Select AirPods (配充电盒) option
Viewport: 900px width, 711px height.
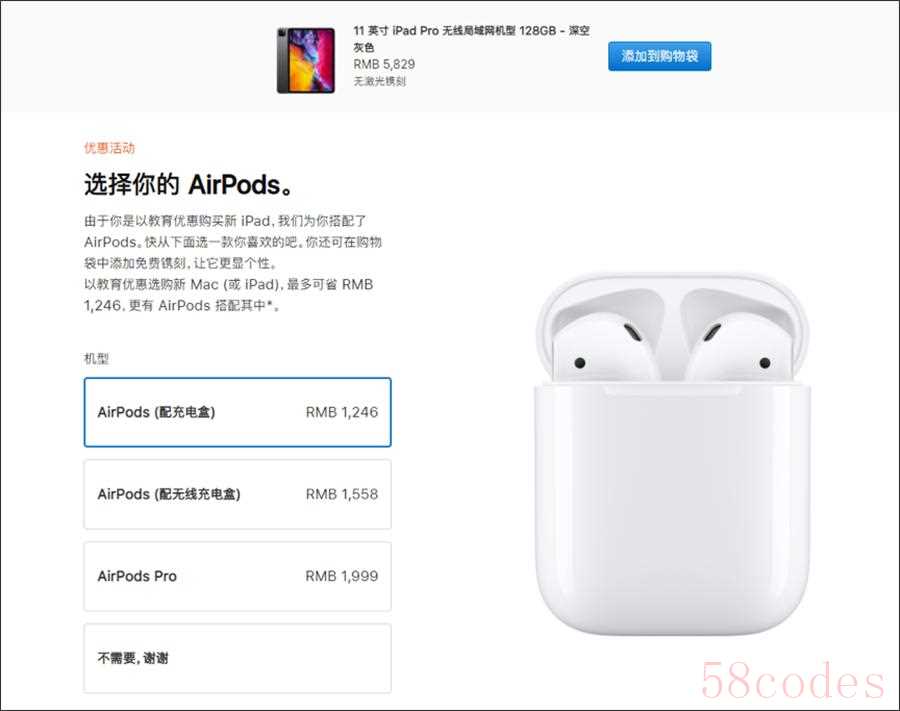click(x=238, y=412)
